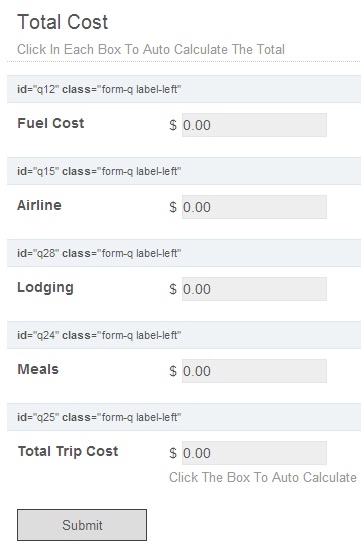Submit the trip cost form
The width and height of the screenshot is (361, 550).
tap(82, 525)
